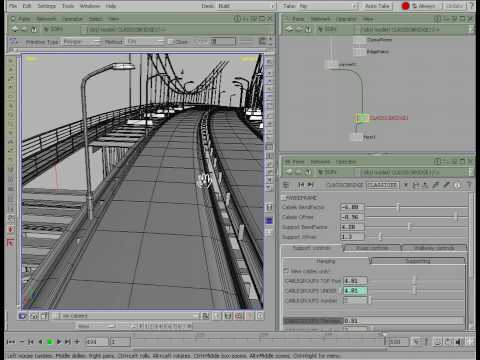The image size is (480, 360).
Task: Click the parameter pane info circle icon
Action: [x=458, y=185]
